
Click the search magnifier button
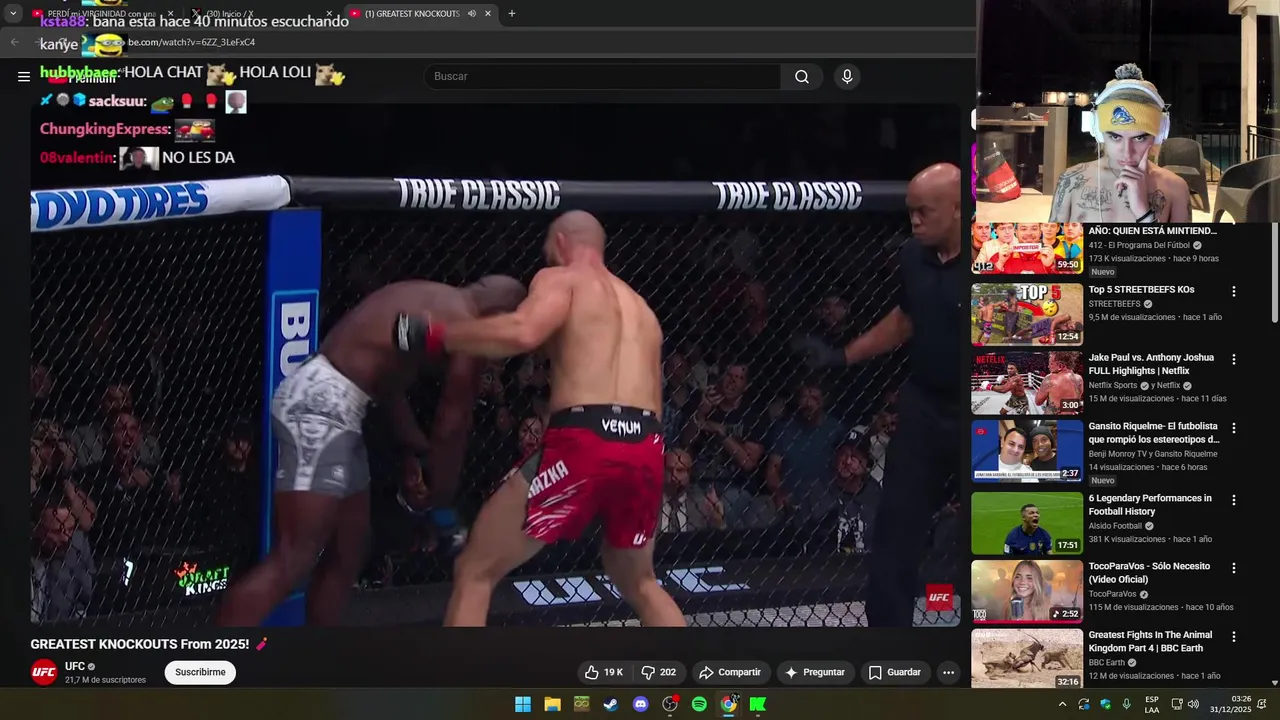point(802,77)
